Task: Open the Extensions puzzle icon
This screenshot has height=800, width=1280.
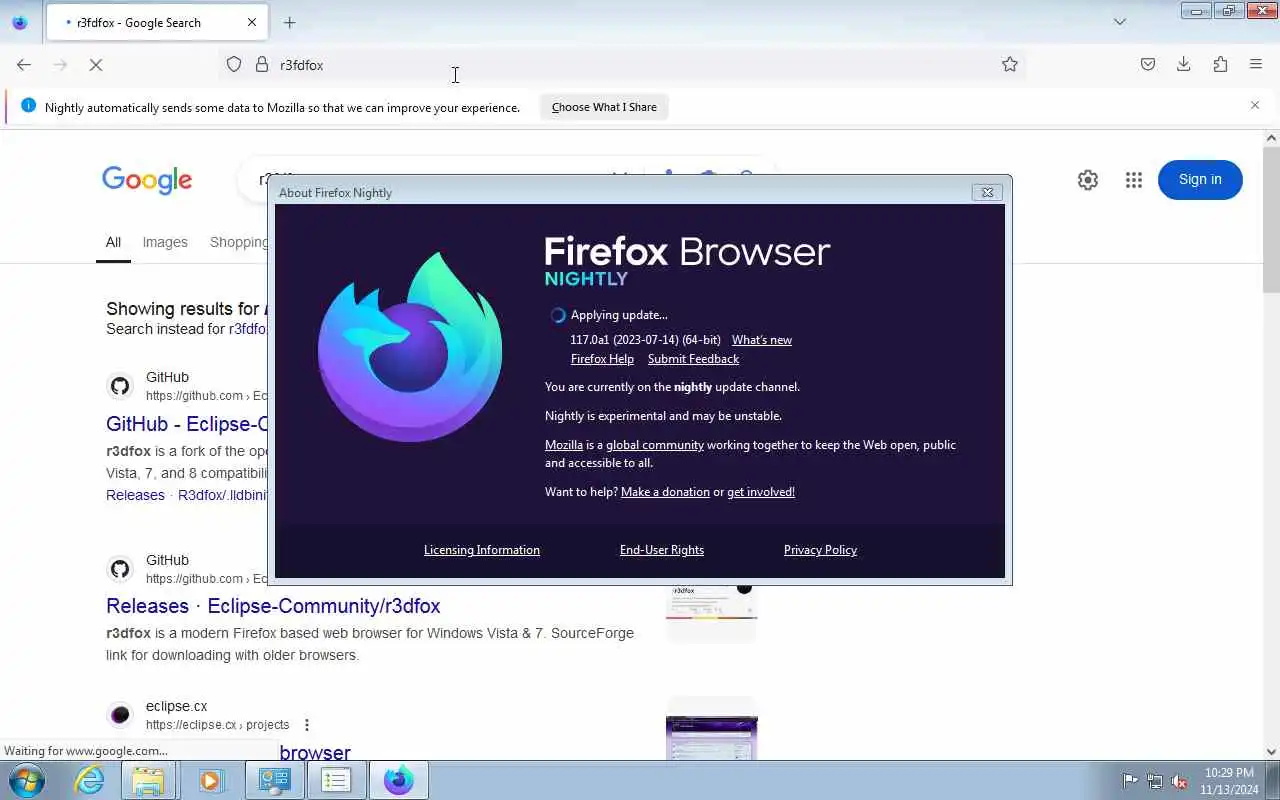Action: point(1220,65)
